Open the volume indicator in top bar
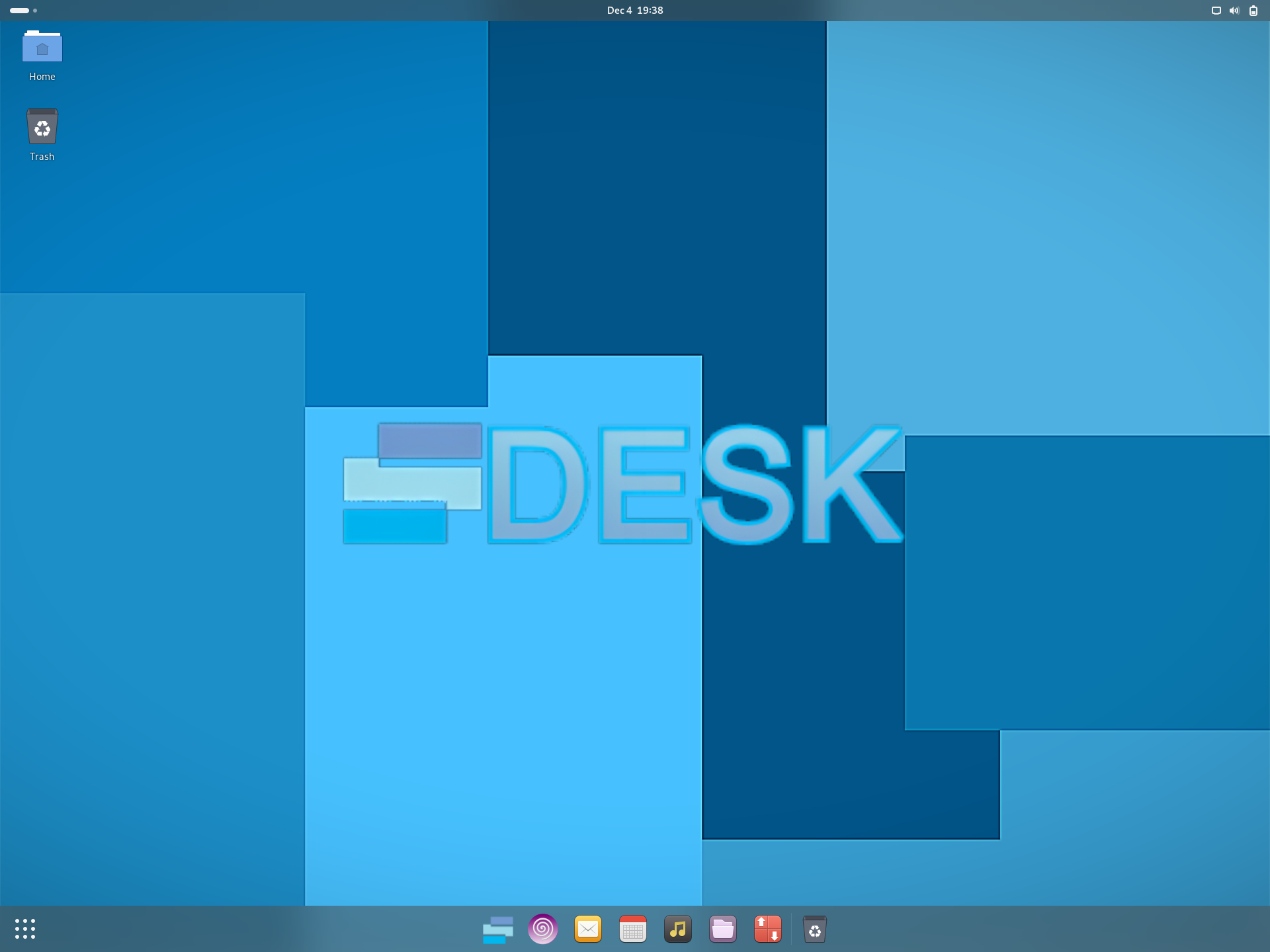This screenshot has height=952, width=1270. tap(1234, 11)
